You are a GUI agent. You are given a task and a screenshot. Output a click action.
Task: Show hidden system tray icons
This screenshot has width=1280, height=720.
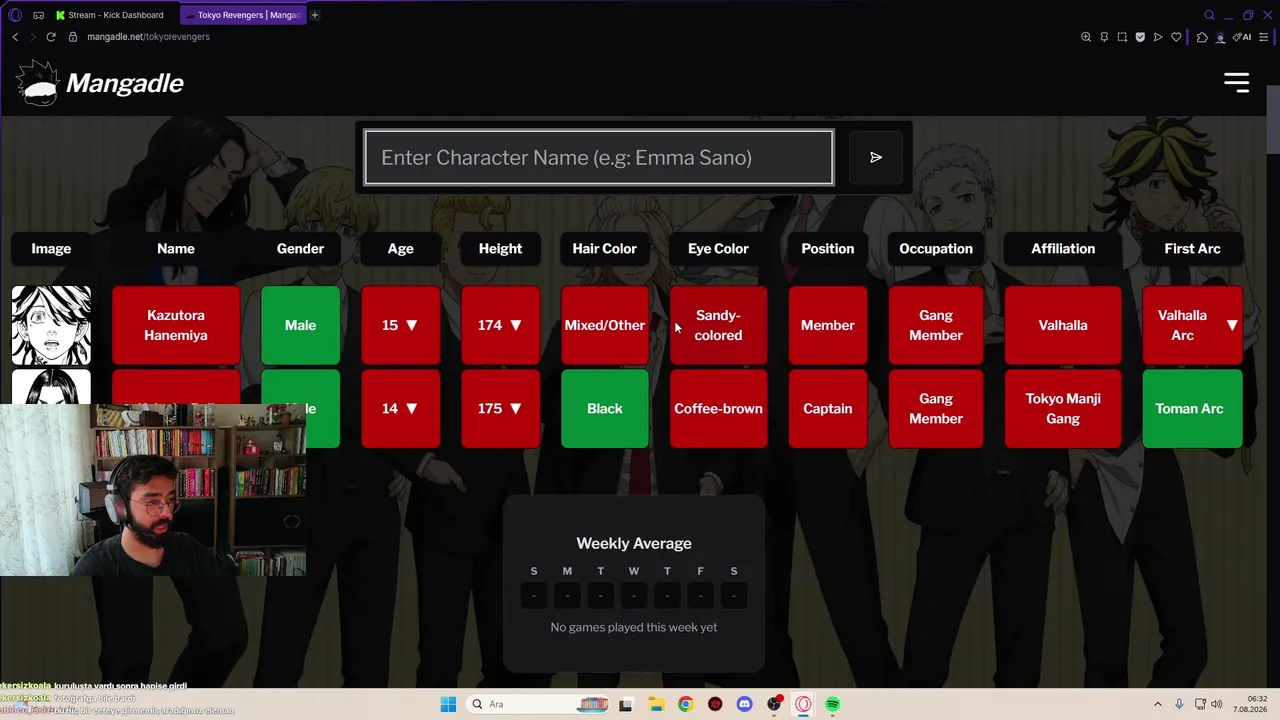coord(1158,704)
